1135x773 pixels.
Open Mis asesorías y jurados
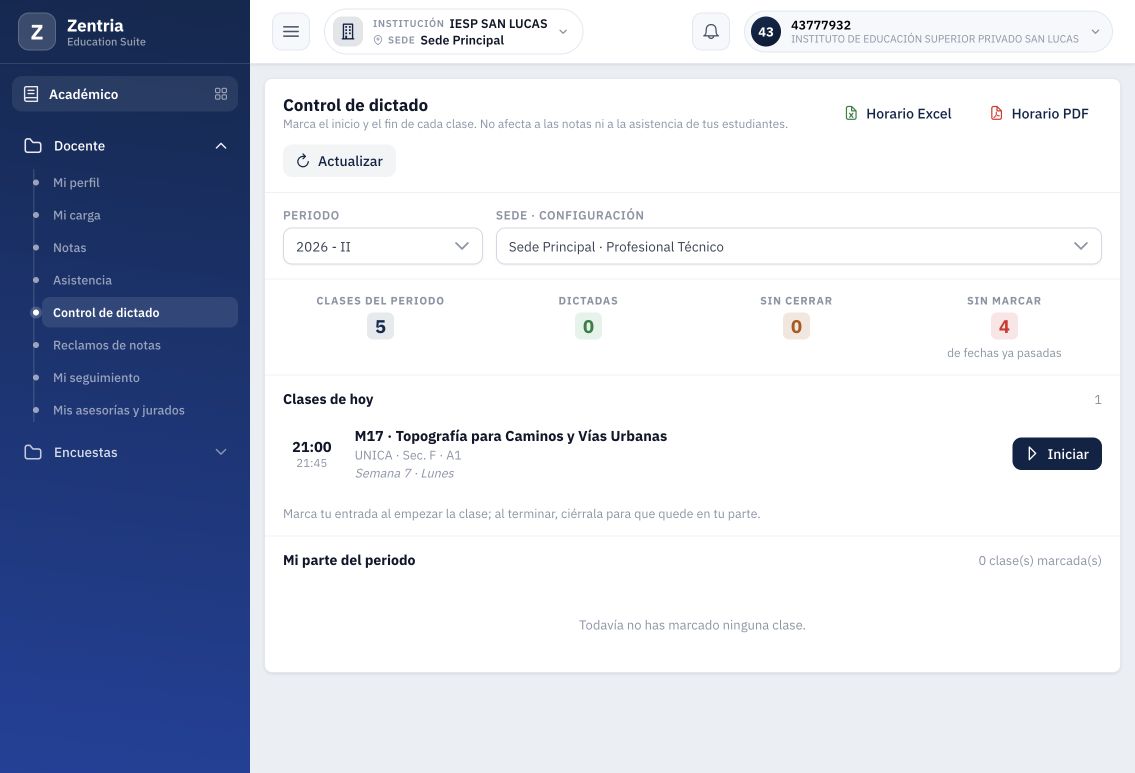[x=119, y=410]
